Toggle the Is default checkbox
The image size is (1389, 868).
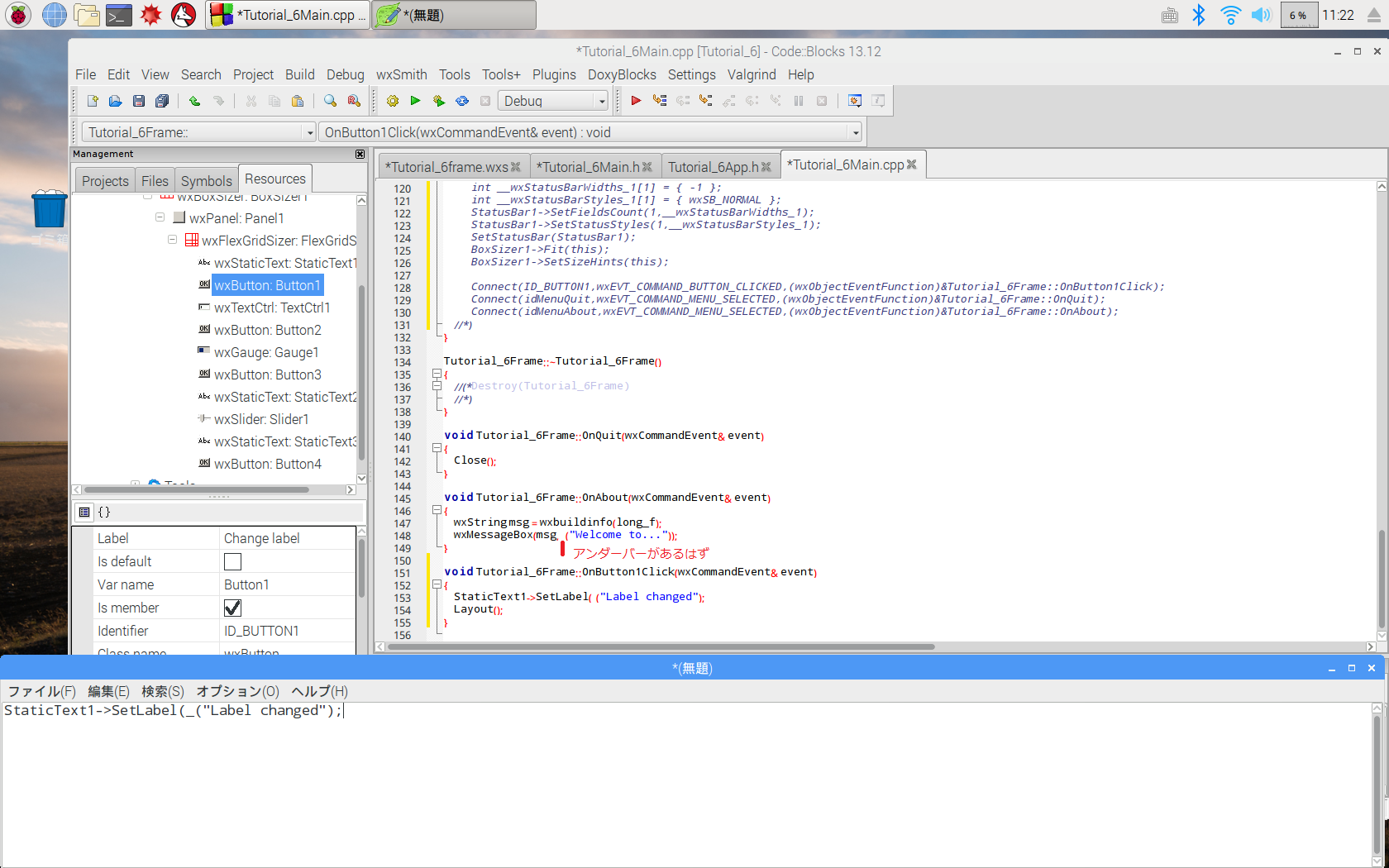point(233,562)
